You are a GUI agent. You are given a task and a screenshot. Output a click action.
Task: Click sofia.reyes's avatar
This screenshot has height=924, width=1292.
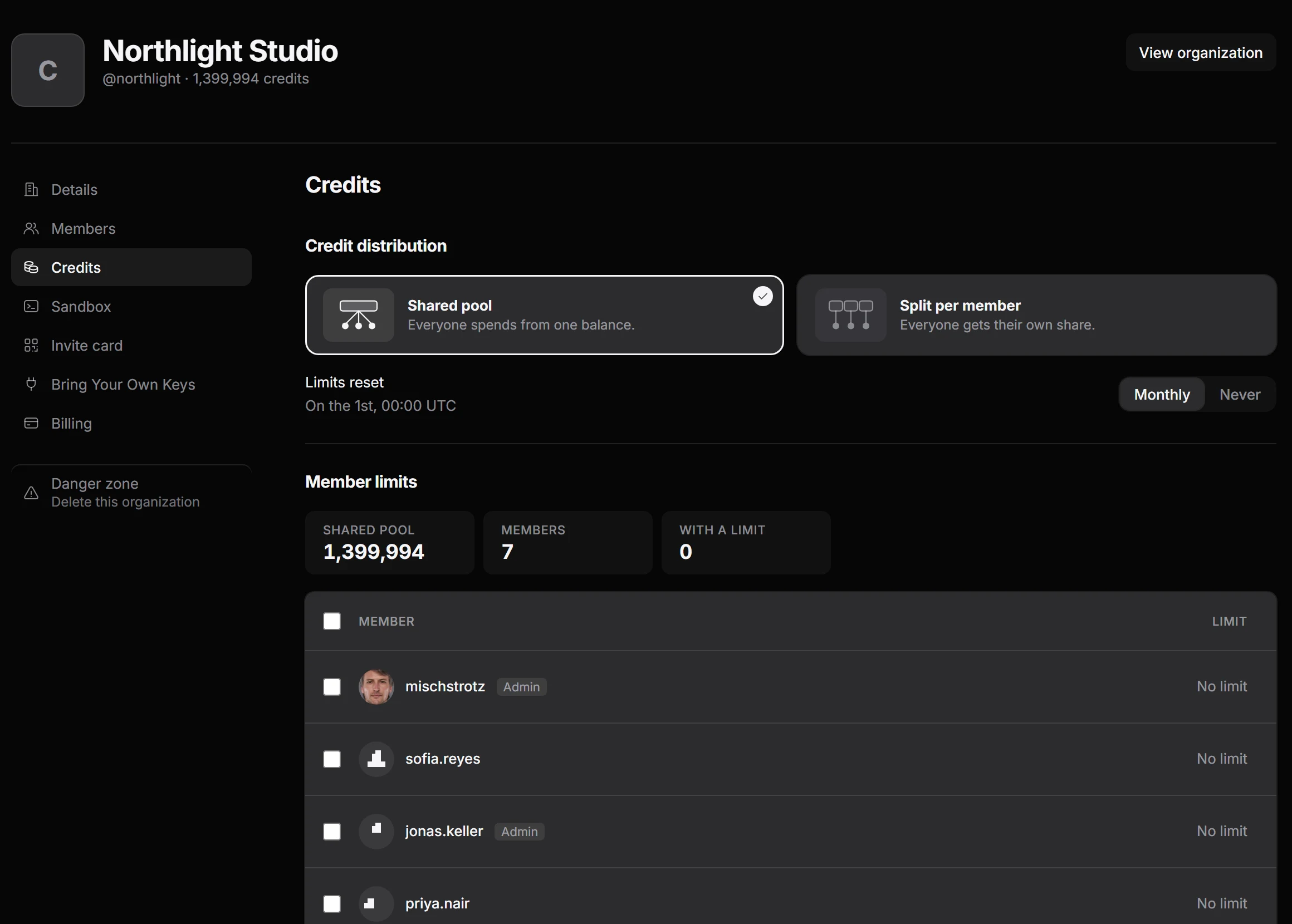(376, 759)
